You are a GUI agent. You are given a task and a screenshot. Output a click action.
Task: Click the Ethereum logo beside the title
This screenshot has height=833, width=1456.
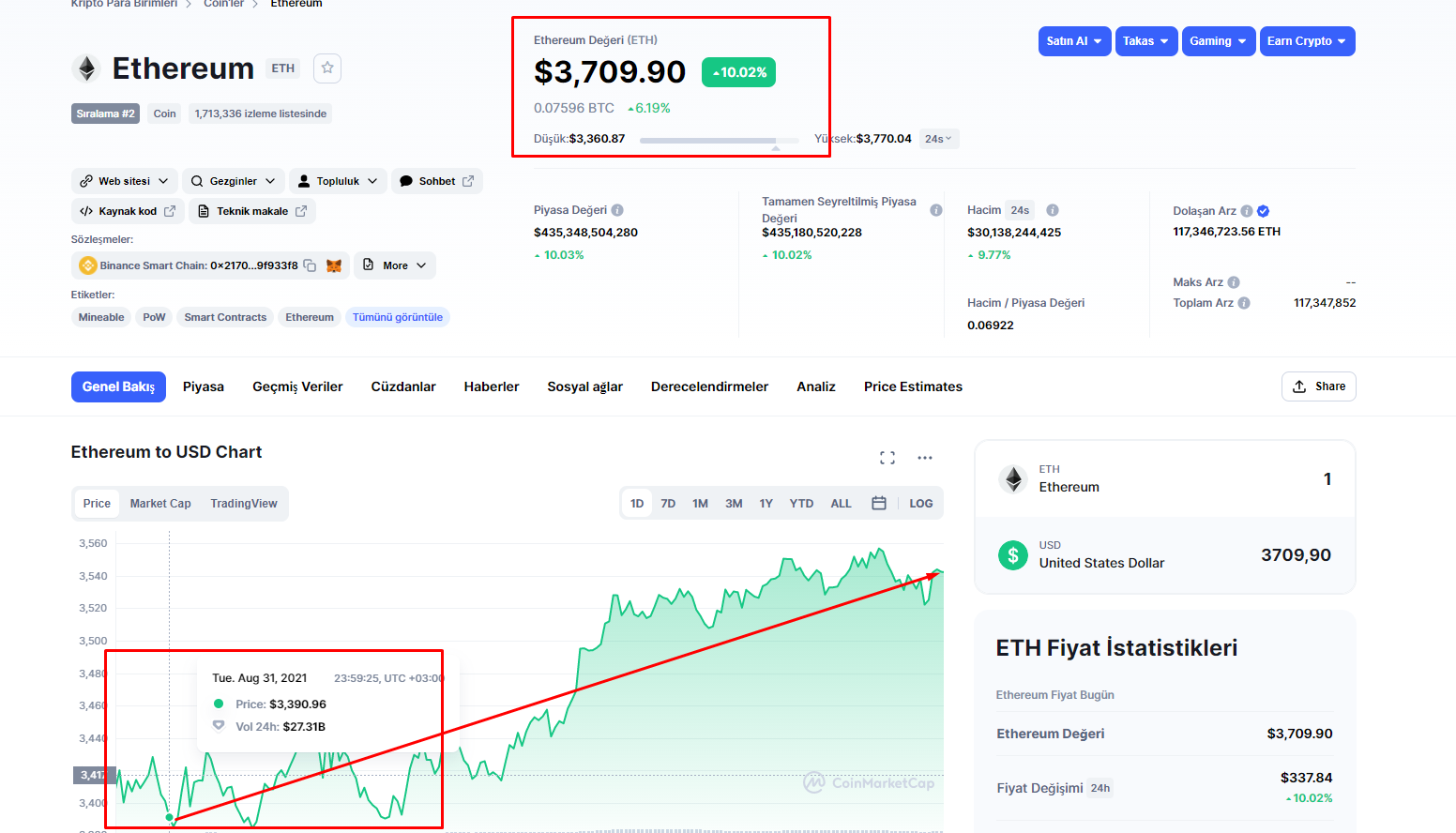86,68
